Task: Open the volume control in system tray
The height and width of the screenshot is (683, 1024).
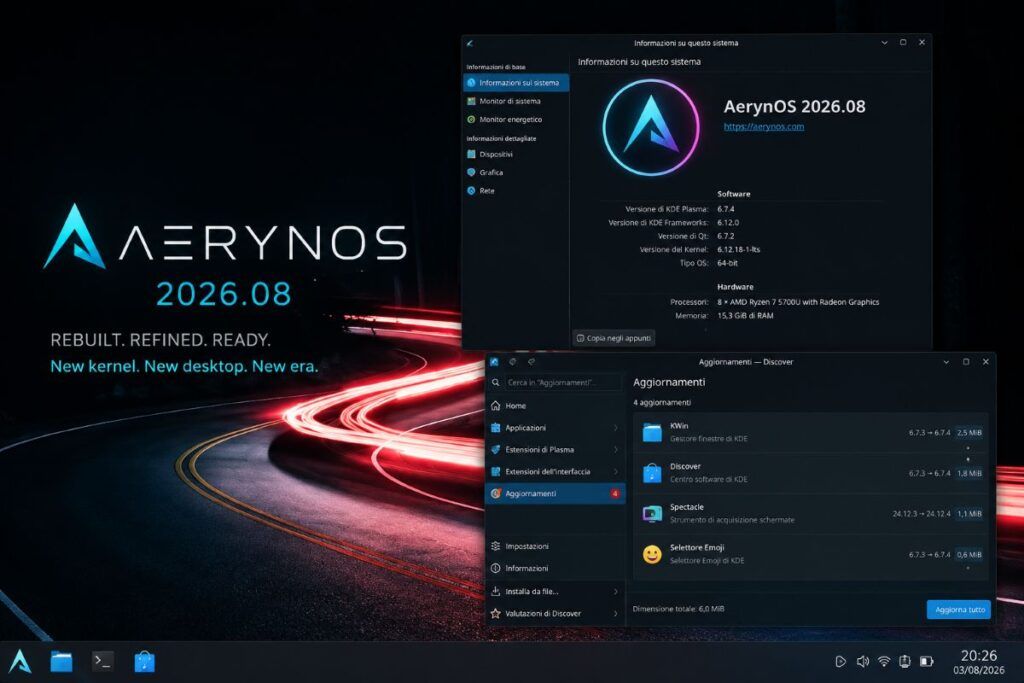Action: (x=862, y=661)
